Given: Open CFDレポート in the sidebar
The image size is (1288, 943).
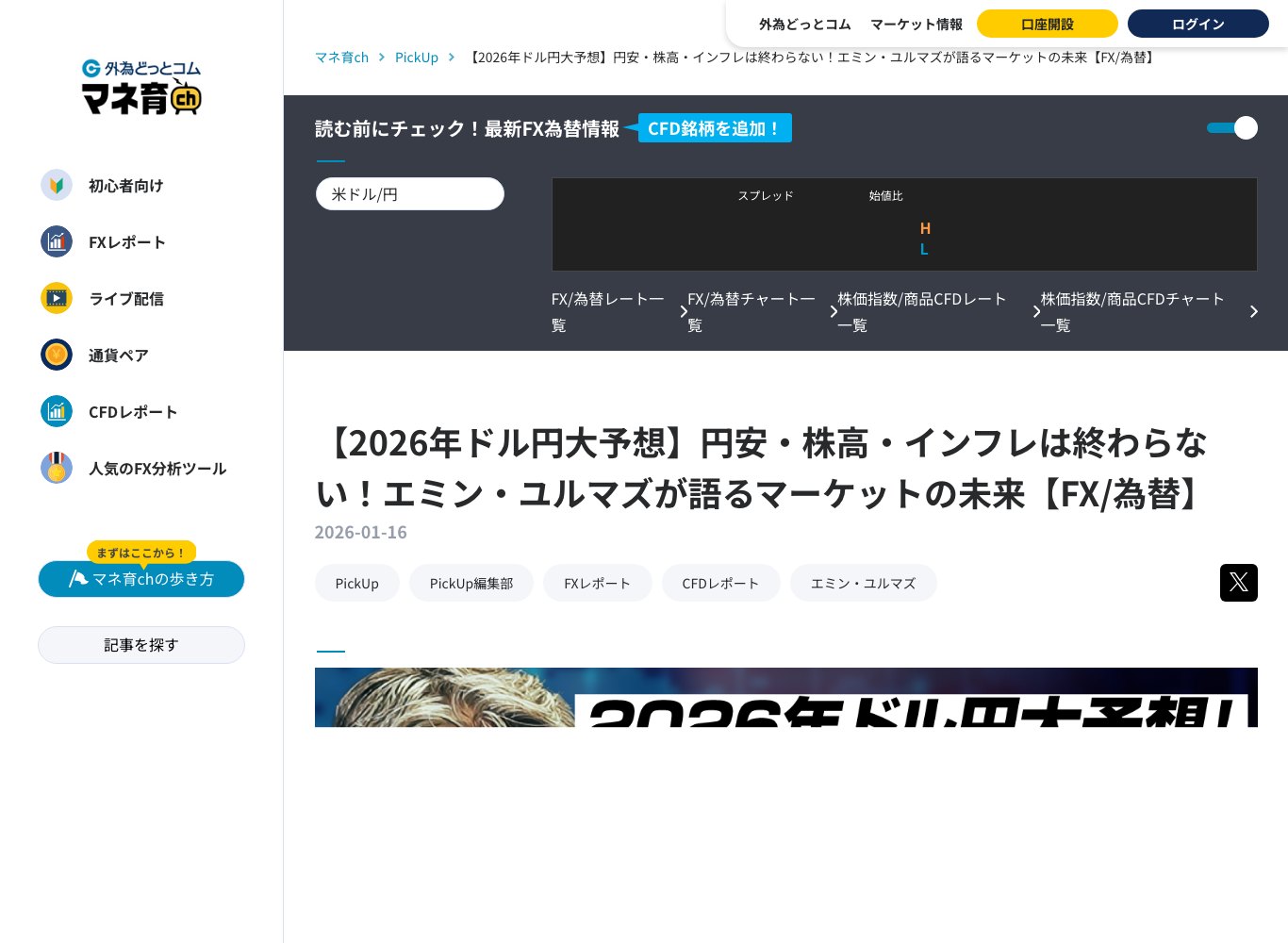Looking at the screenshot, I should [x=133, y=412].
